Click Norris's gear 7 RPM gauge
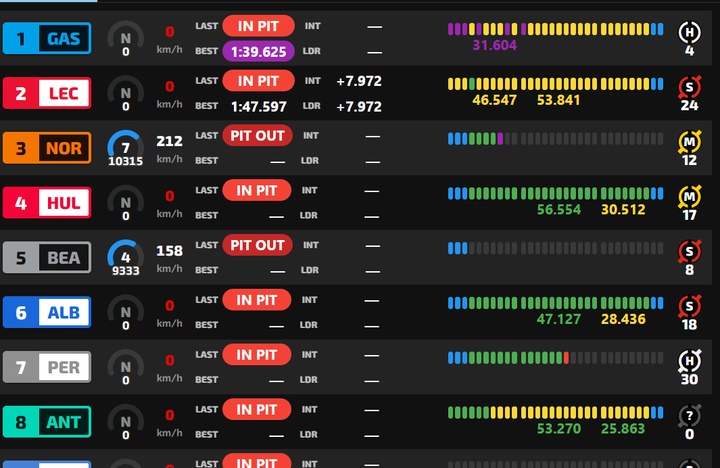This screenshot has height=468, width=720. 125,147
